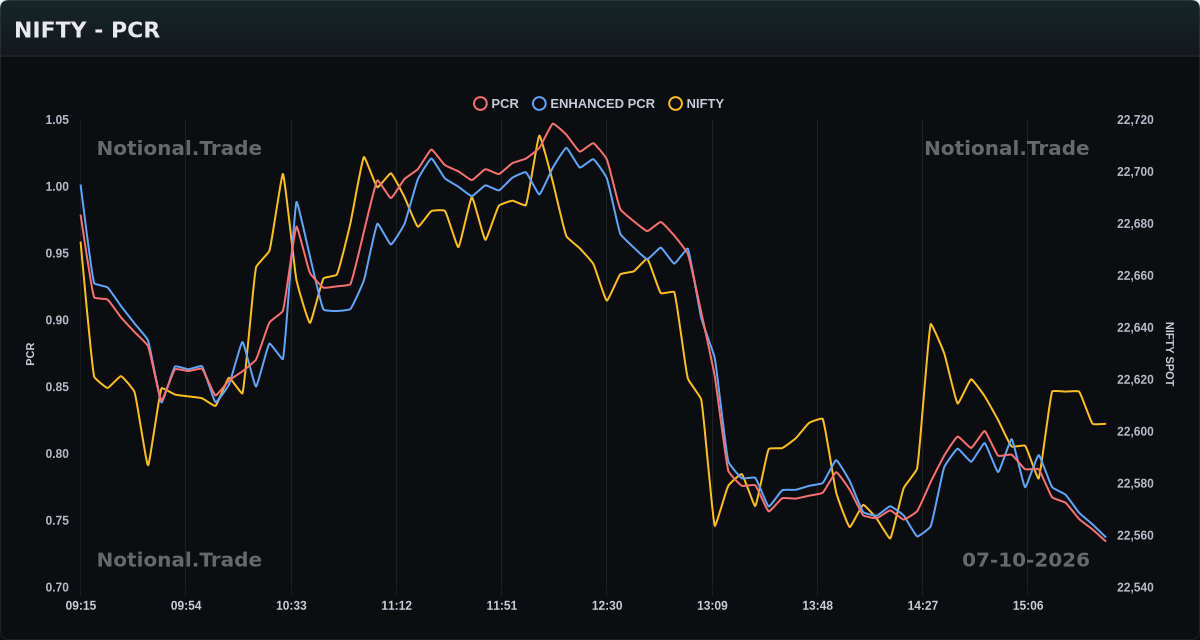Hide the NIFTY series via legend

click(696, 104)
